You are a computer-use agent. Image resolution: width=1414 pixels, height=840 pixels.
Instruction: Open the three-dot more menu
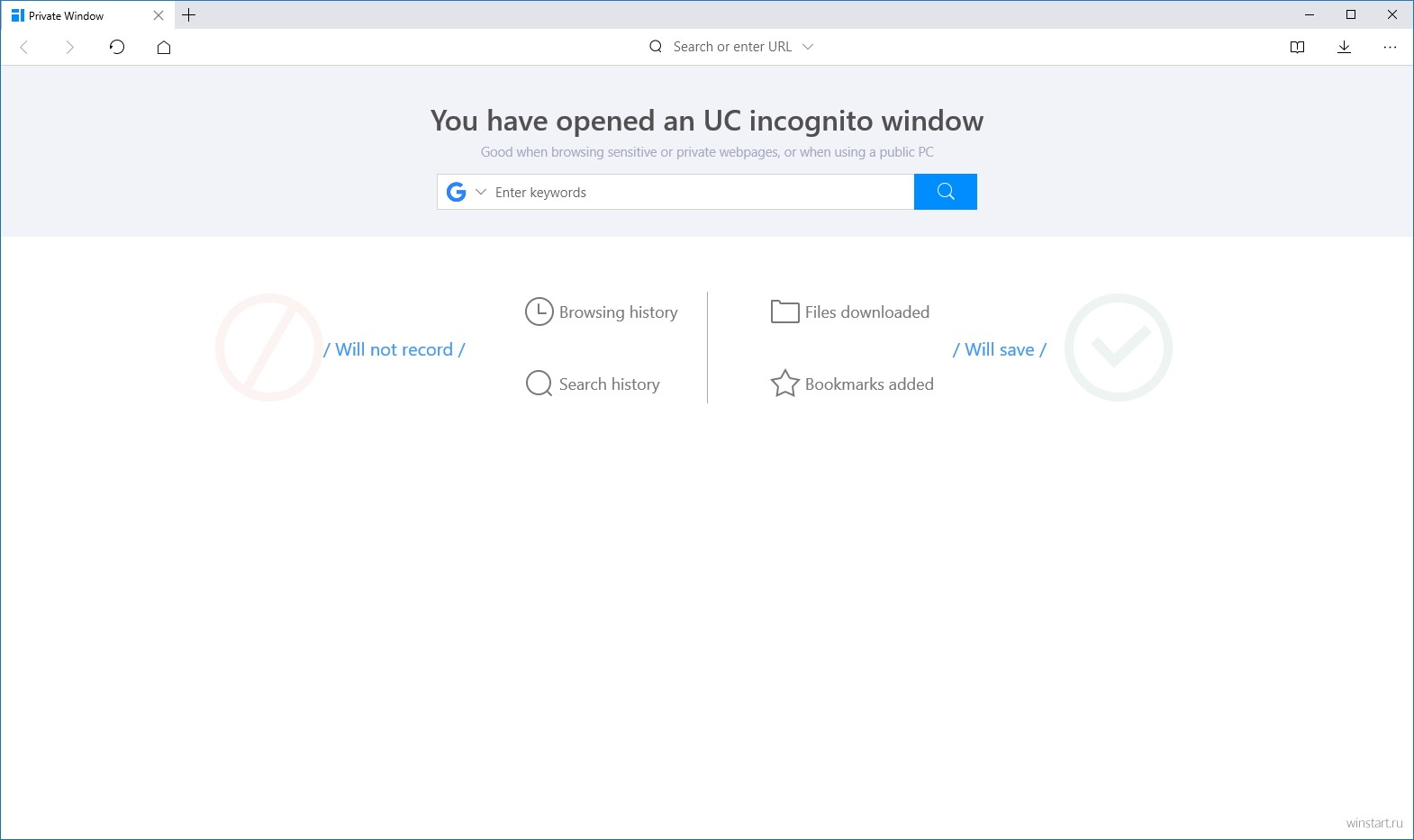point(1390,47)
